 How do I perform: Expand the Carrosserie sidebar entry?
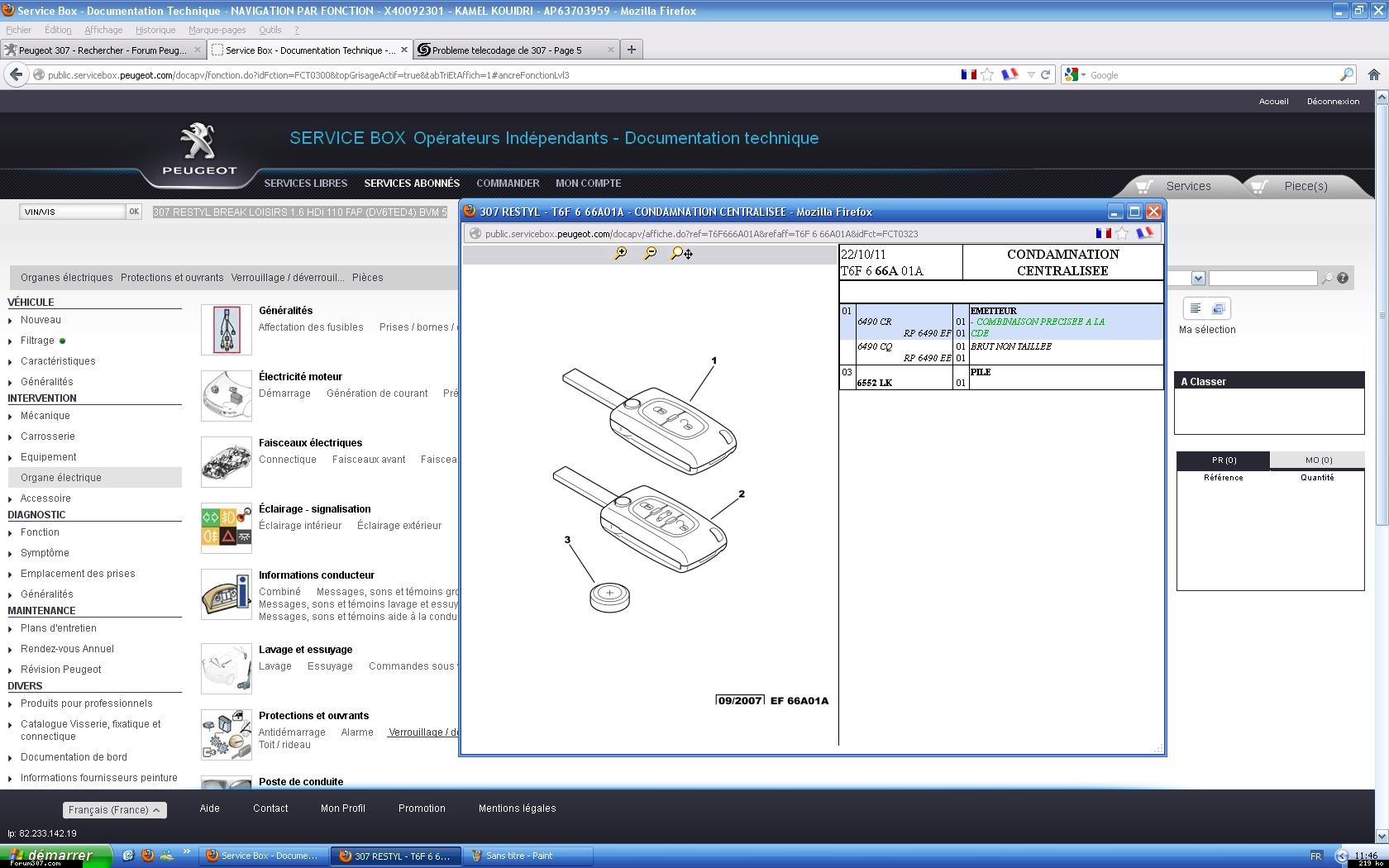47,436
